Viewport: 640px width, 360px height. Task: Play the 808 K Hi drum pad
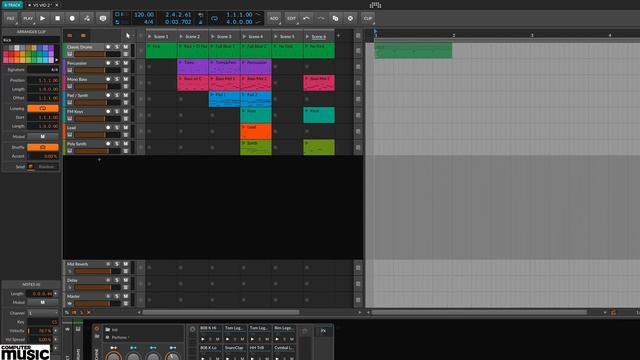point(203,339)
